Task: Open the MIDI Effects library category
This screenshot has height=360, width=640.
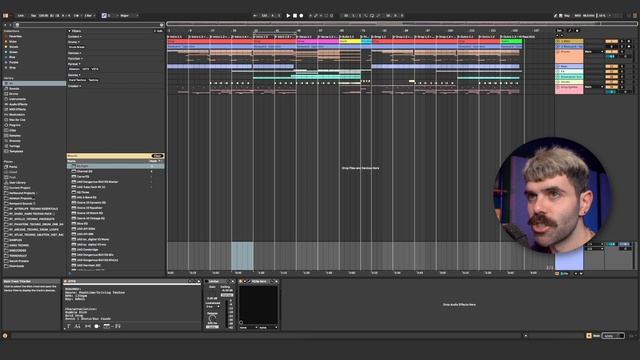Action: (17, 109)
